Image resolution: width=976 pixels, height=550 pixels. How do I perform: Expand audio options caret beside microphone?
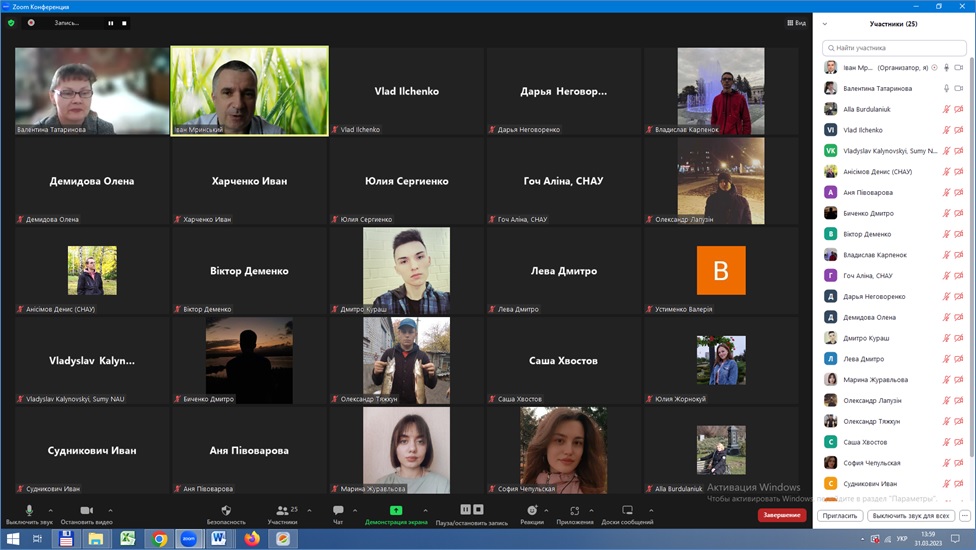pyautogui.click(x=51, y=510)
